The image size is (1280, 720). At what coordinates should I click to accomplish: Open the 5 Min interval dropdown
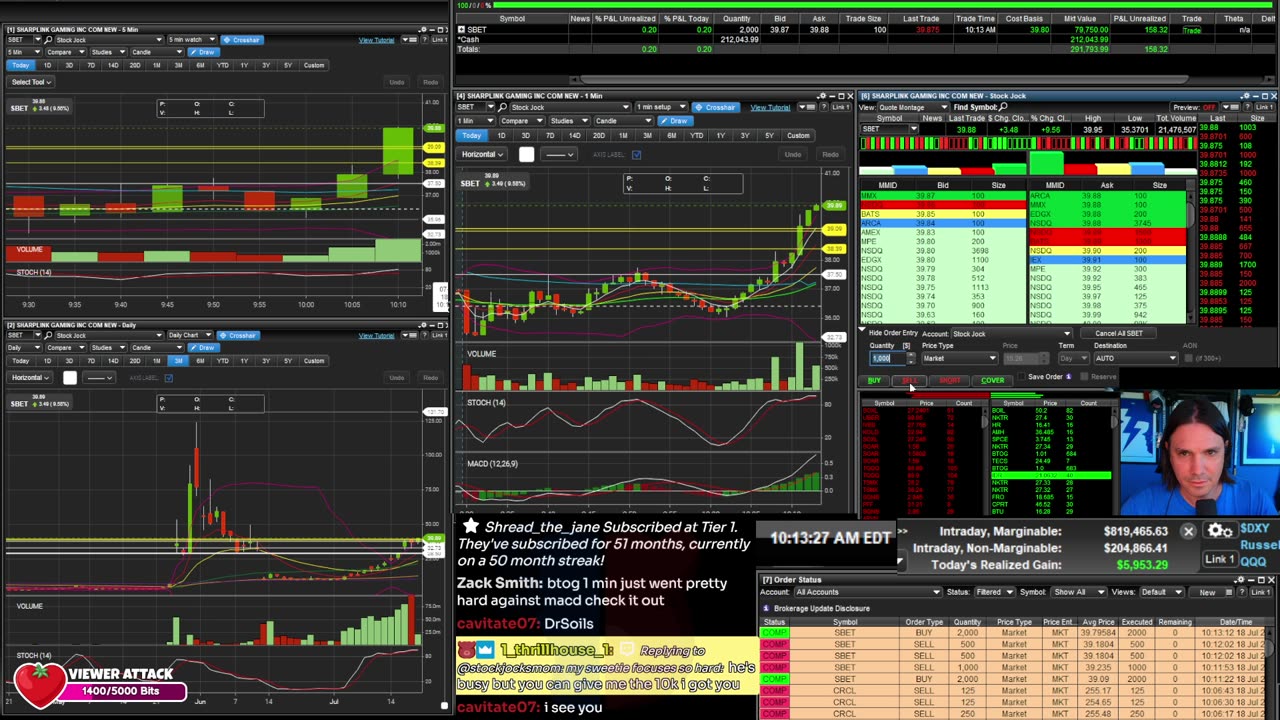click(x=24, y=52)
